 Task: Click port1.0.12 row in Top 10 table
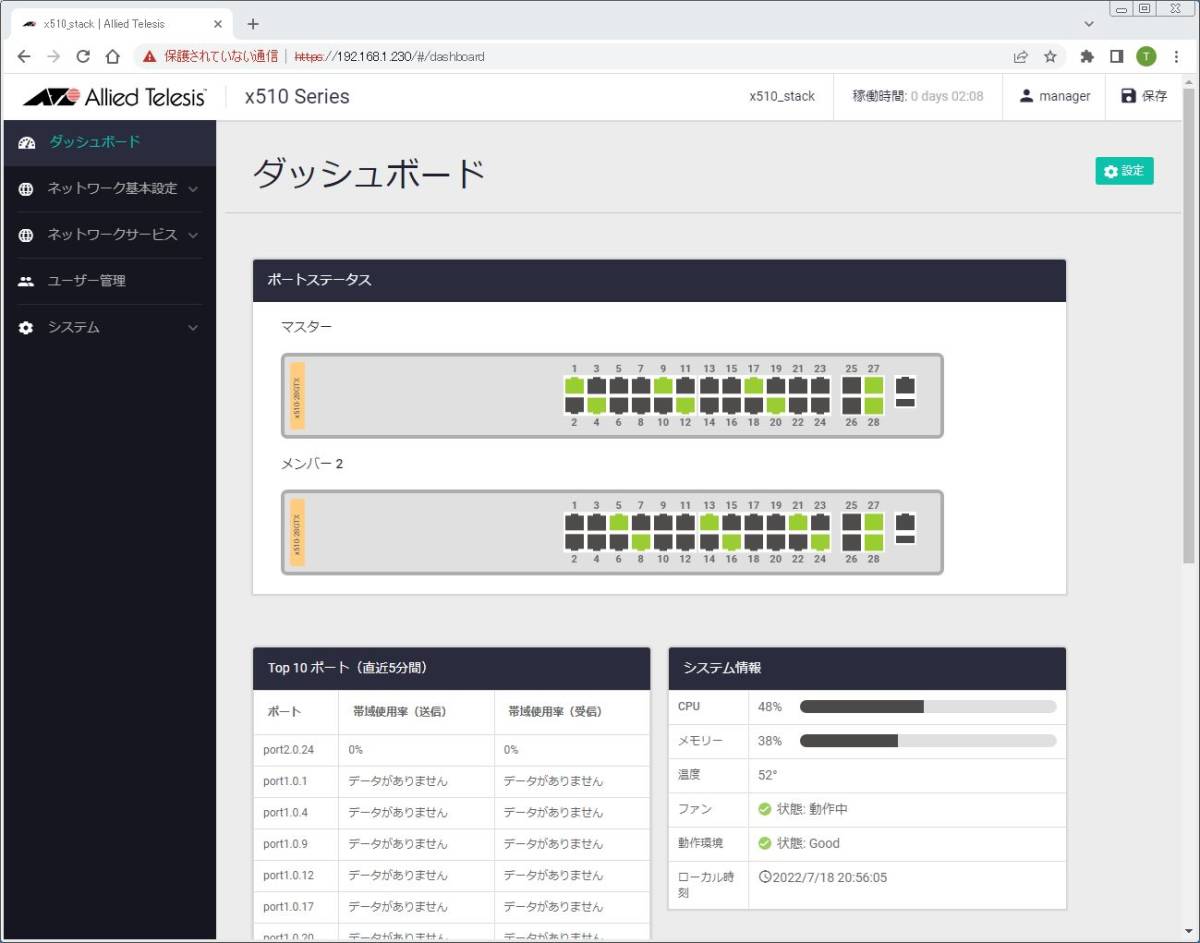point(452,876)
